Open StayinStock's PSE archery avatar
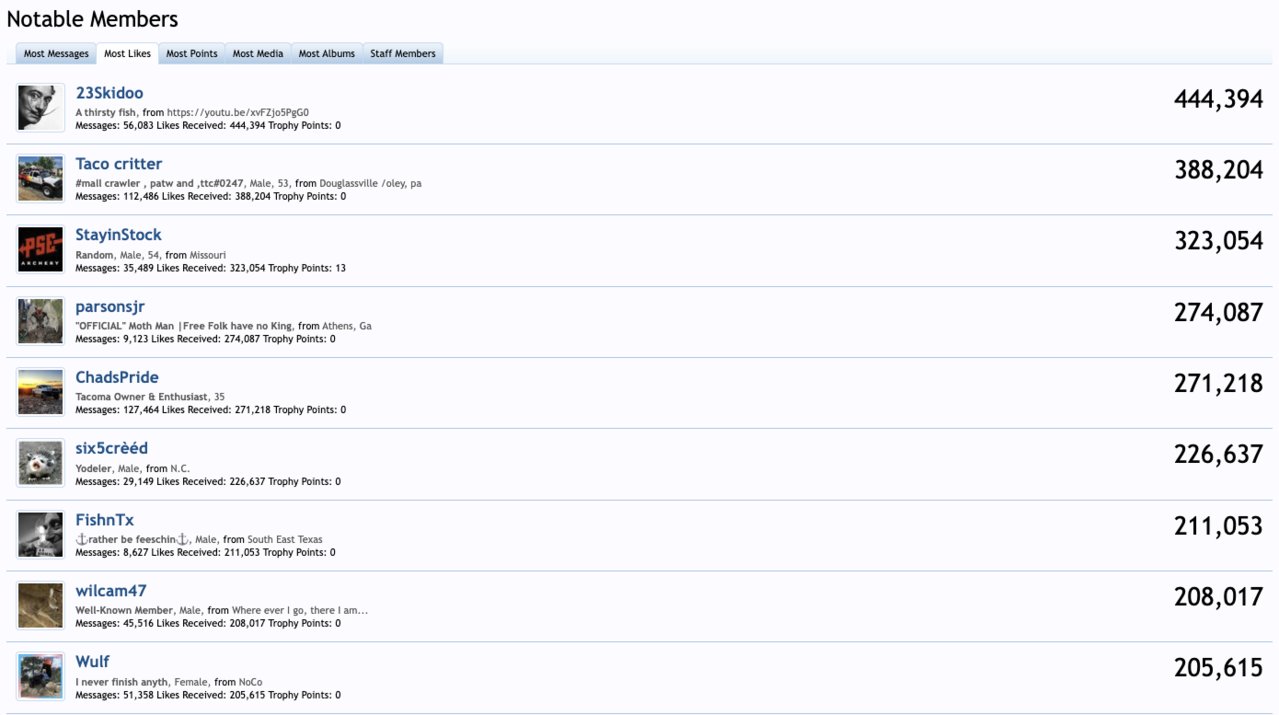The width and height of the screenshot is (1279, 715). [40, 249]
